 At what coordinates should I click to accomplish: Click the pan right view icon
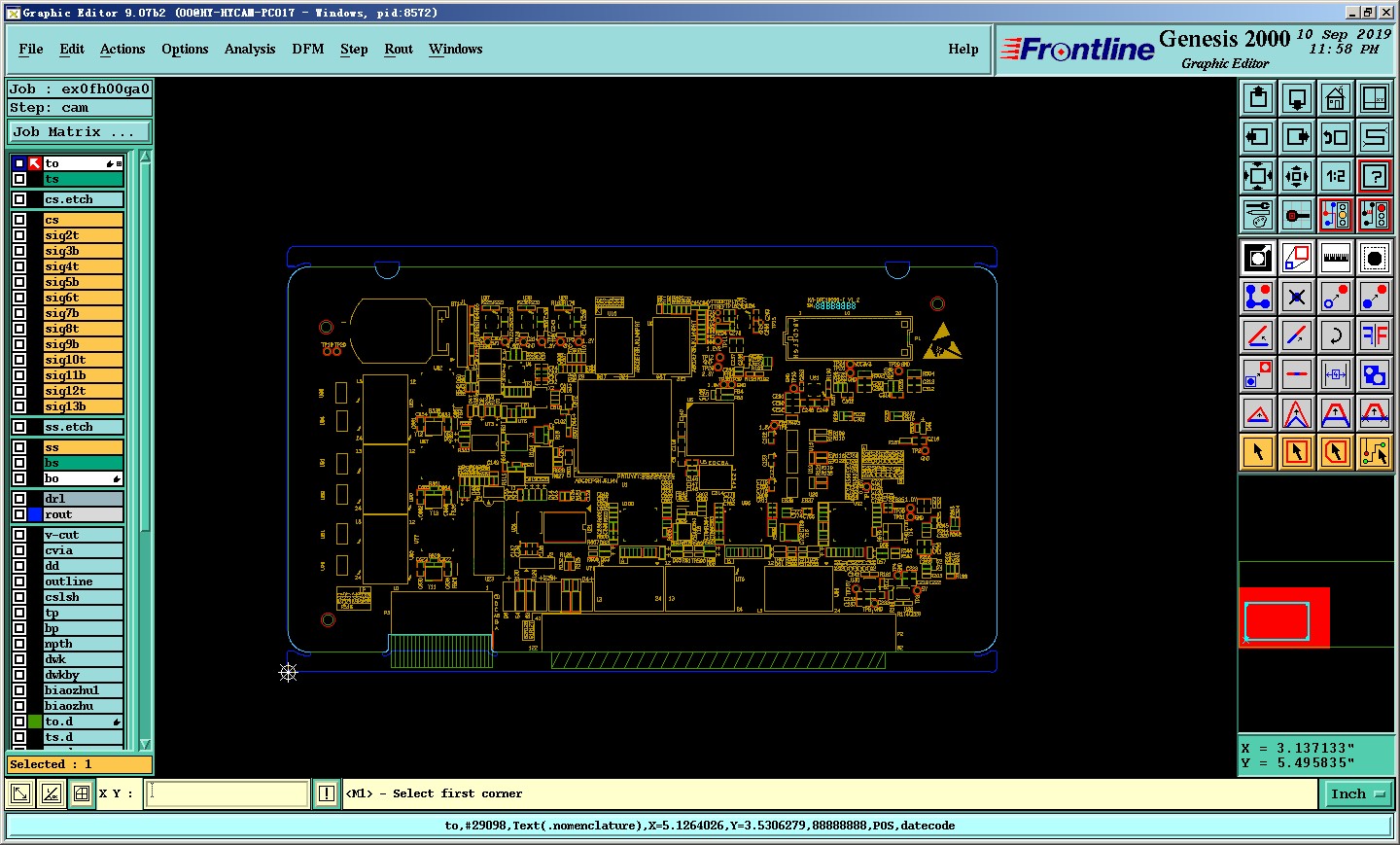pos(1297,137)
